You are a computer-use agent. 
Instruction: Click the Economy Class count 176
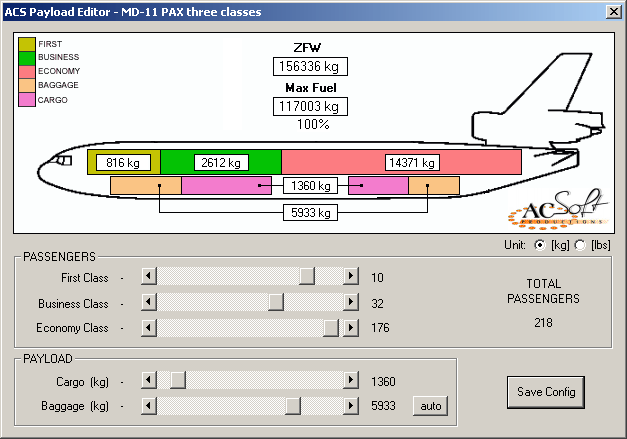coord(380,328)
